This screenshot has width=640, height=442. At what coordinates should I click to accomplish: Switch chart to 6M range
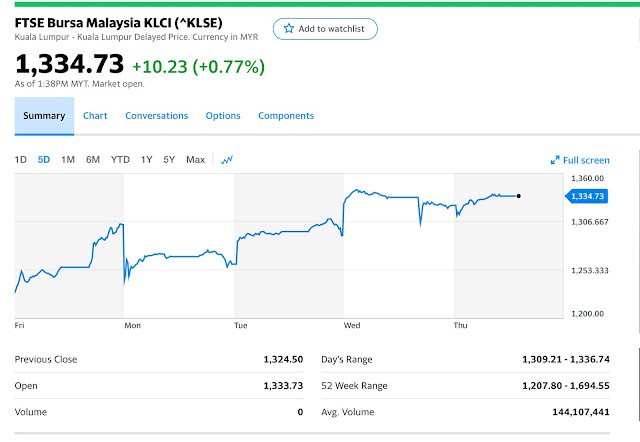pyautogui.click(x=93, y=160)
